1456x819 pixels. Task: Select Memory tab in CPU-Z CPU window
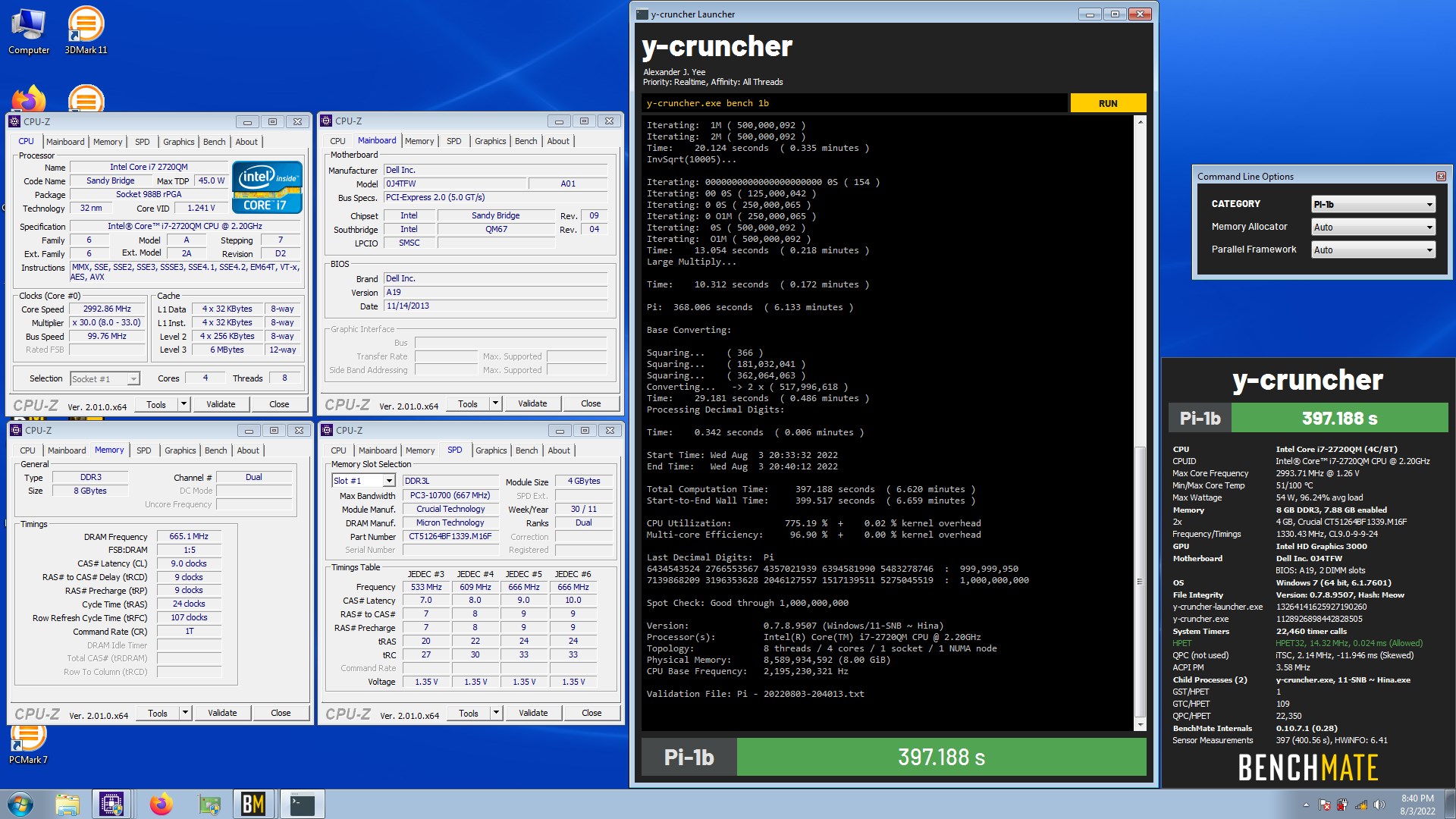point(108,142)
